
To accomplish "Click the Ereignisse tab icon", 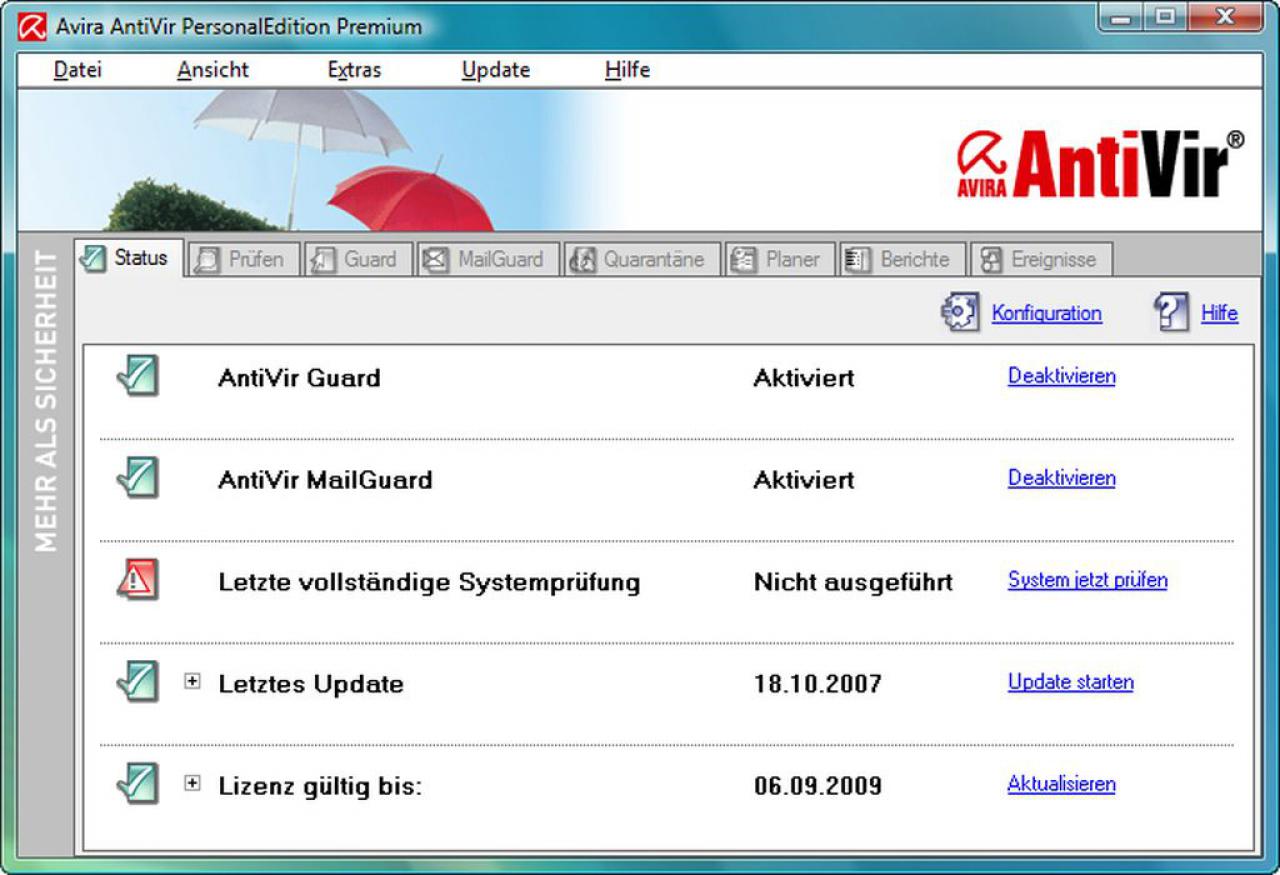I will [990, 260].
